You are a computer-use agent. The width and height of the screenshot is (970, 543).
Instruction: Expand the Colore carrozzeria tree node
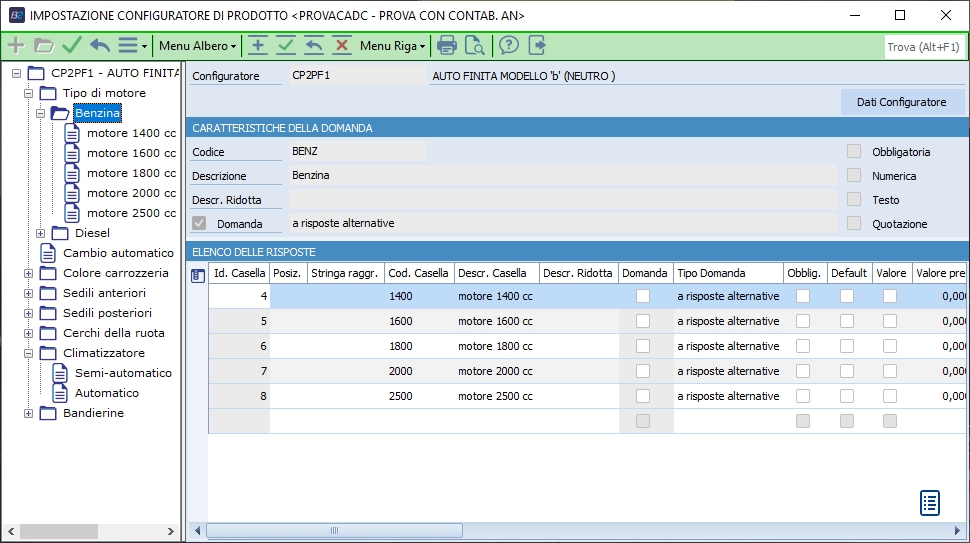click(x=28, y=273)
